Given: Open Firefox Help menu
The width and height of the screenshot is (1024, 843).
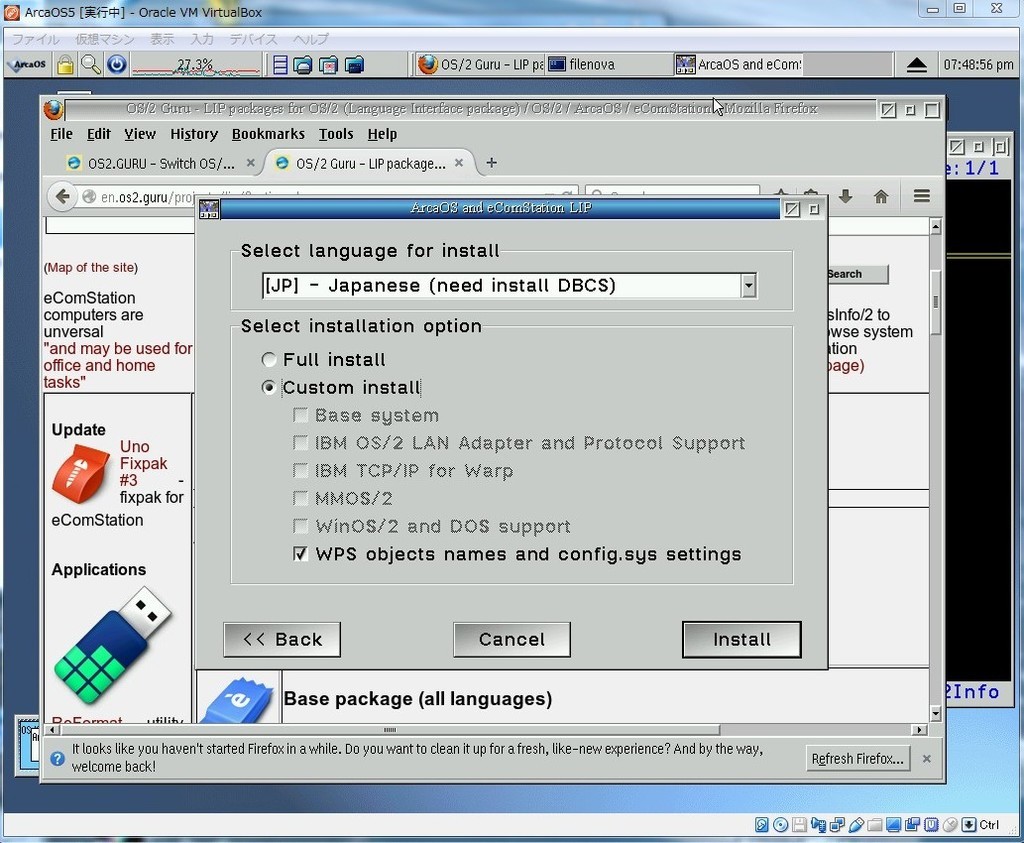Looking at the screenshot, I should click(382, 134).
